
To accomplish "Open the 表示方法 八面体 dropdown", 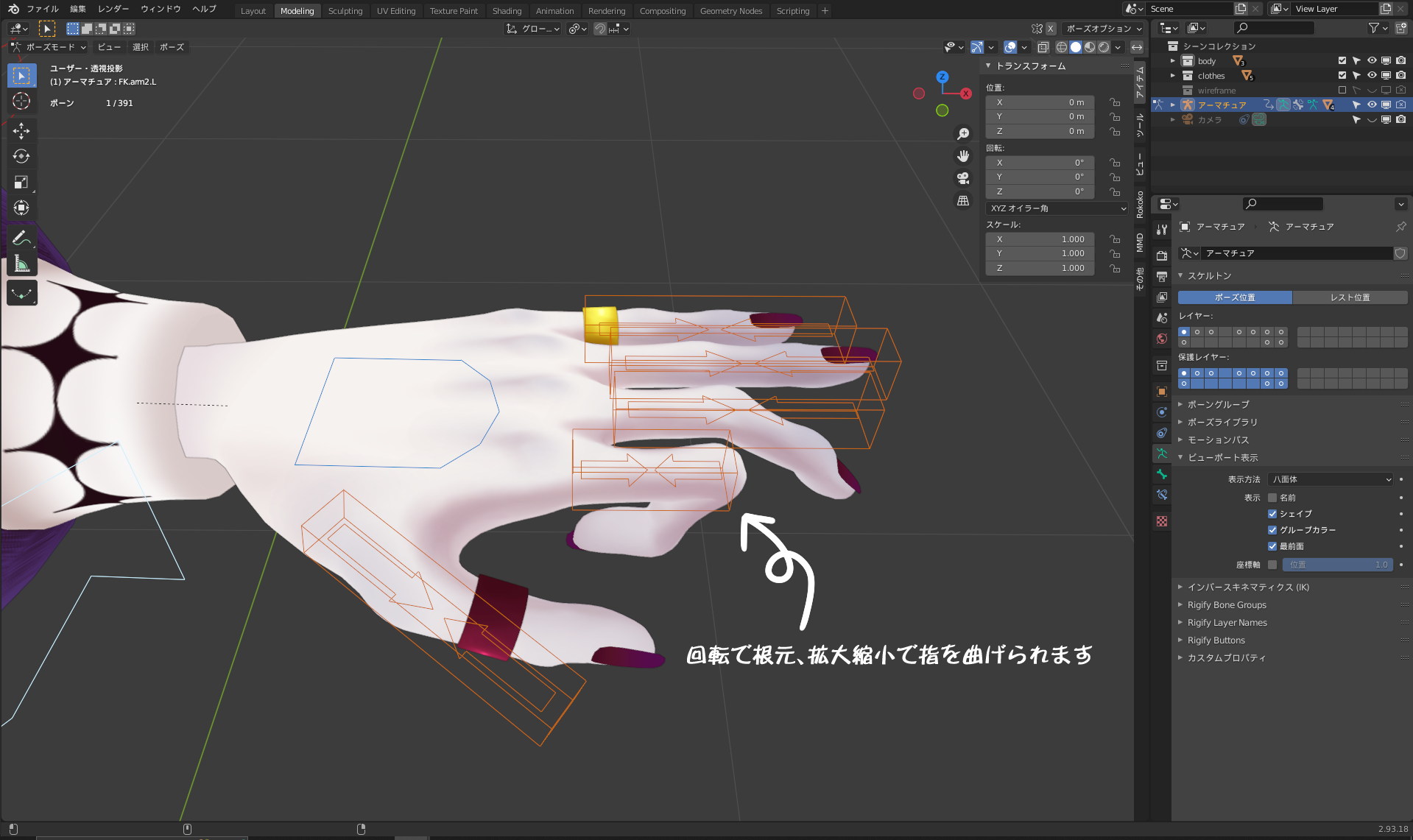I will click(1331, 479).
